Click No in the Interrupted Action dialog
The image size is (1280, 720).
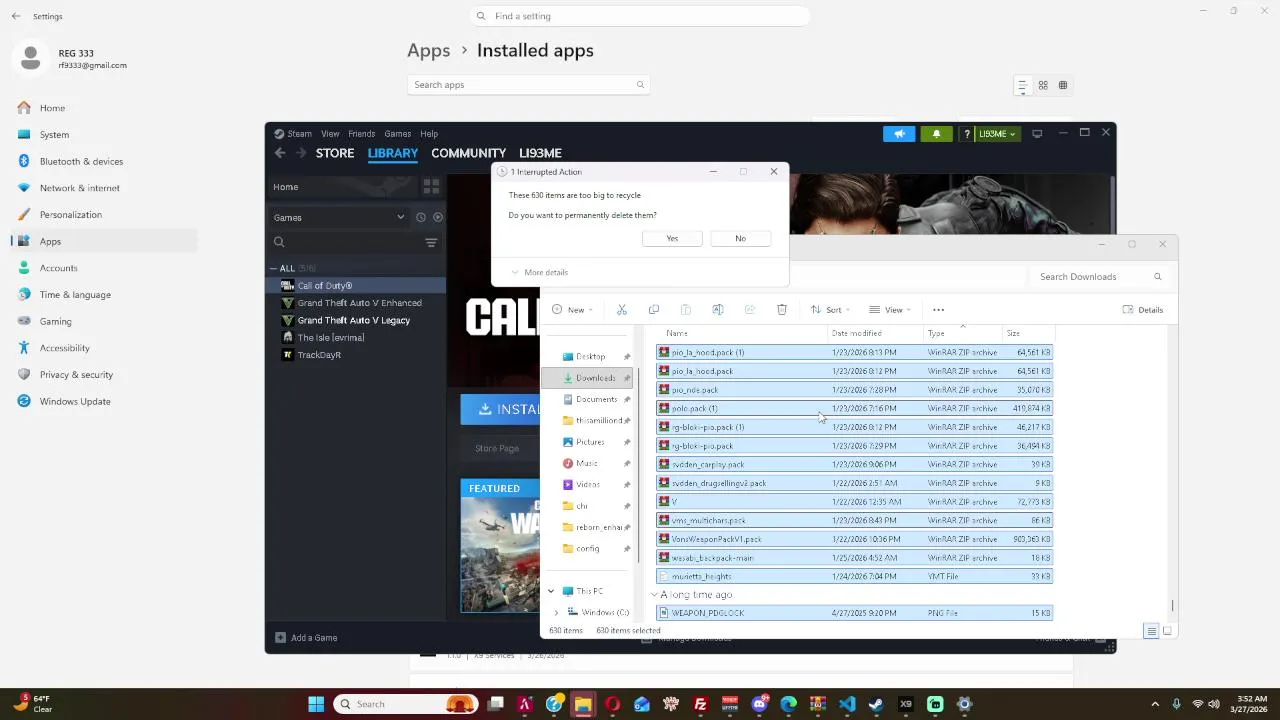pos(740,238)
